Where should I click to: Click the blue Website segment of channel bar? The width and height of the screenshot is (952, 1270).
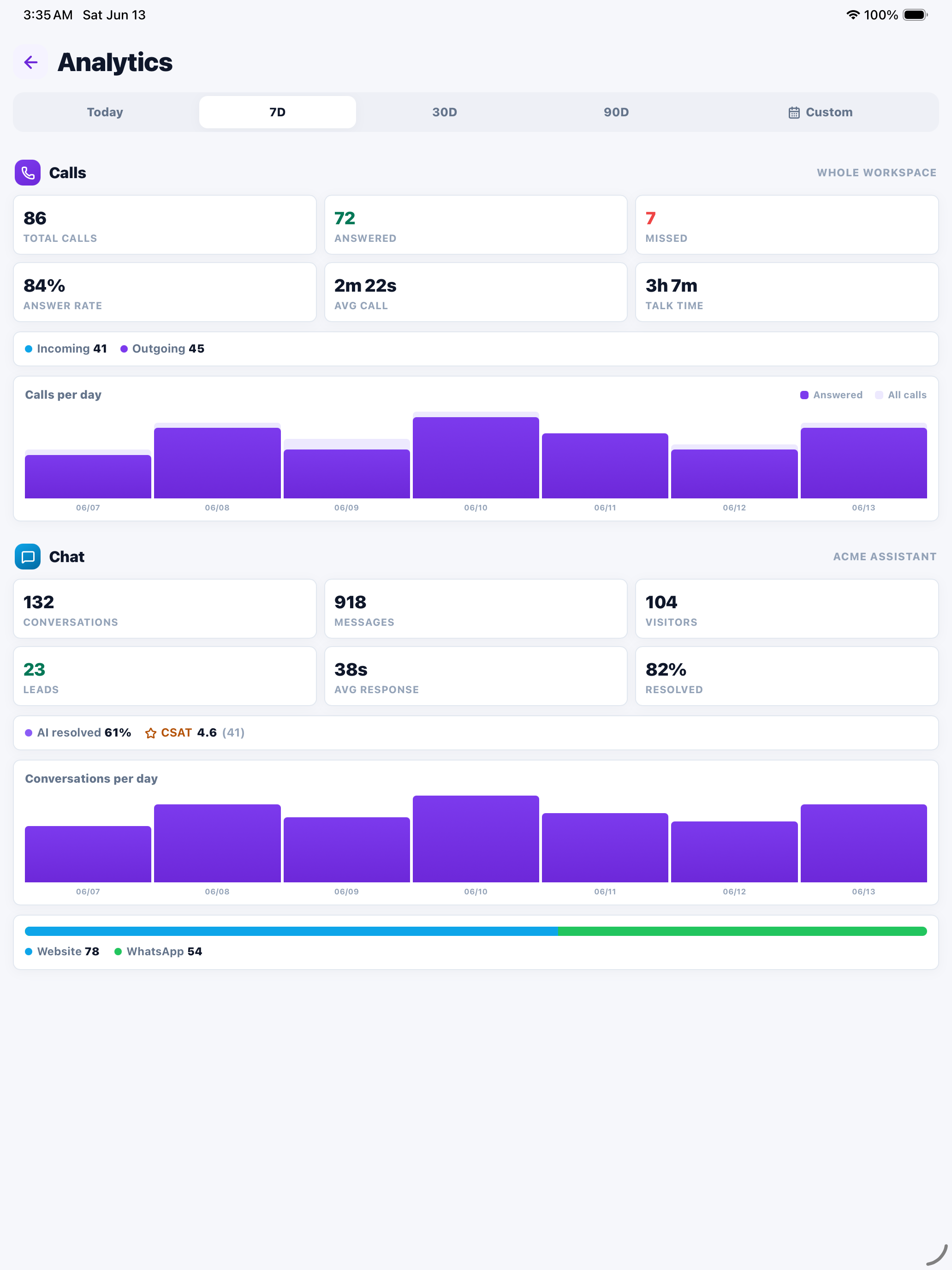pos(292,931)
